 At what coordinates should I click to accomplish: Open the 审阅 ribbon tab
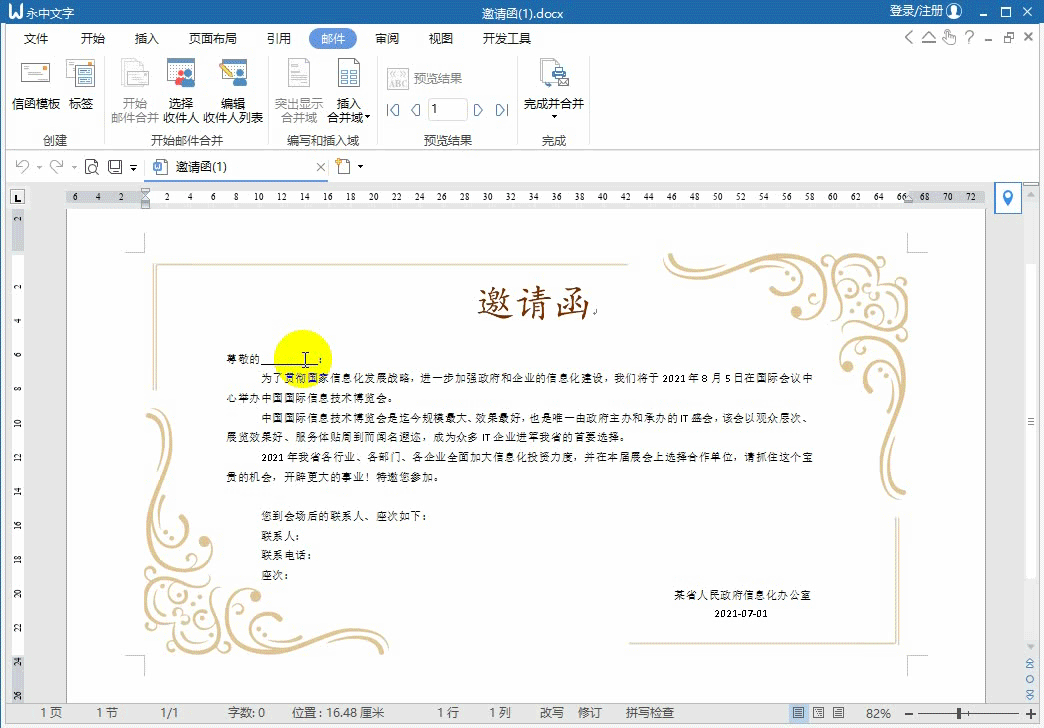tap(388, 38)
